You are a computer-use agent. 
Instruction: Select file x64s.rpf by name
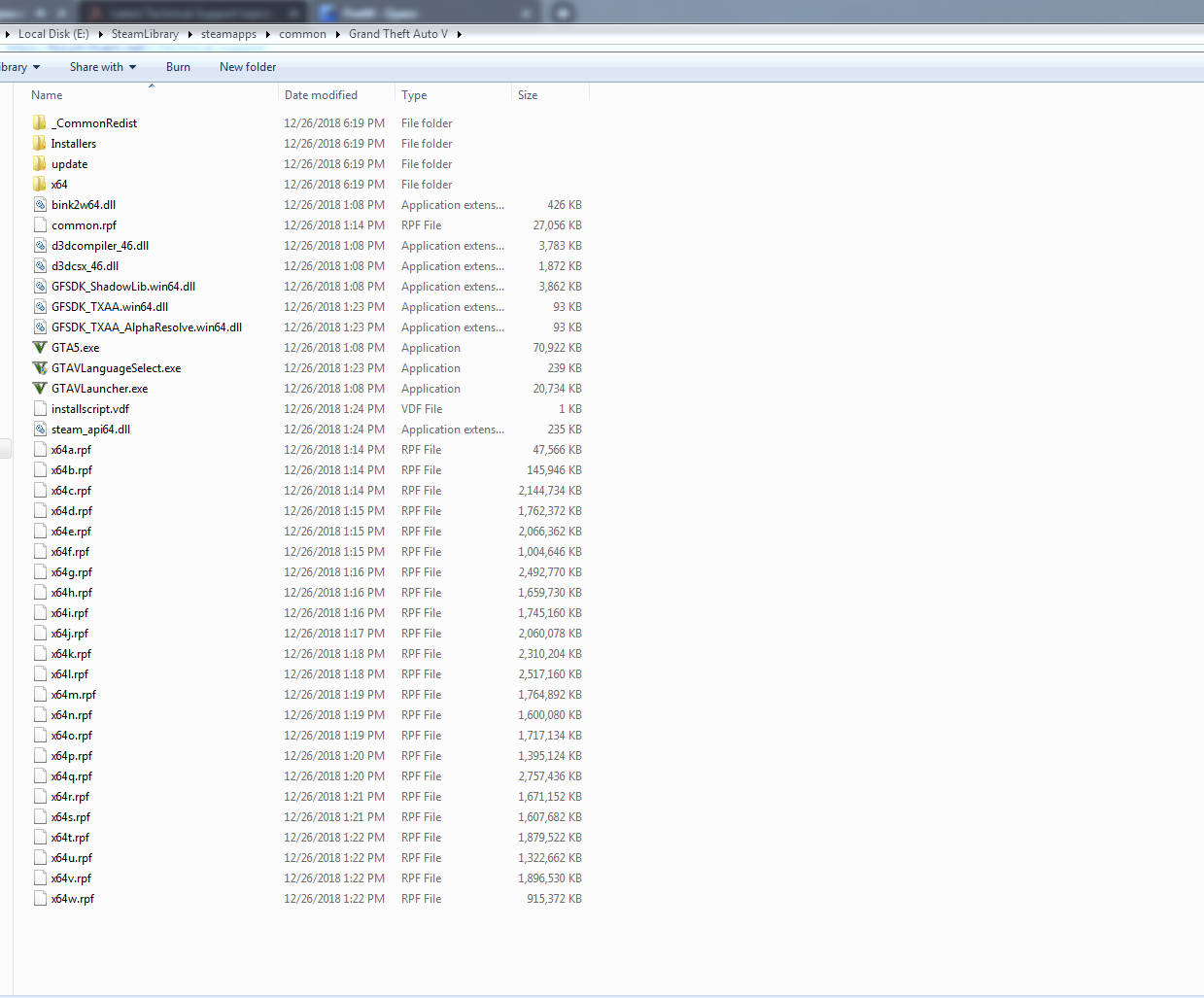71,817
